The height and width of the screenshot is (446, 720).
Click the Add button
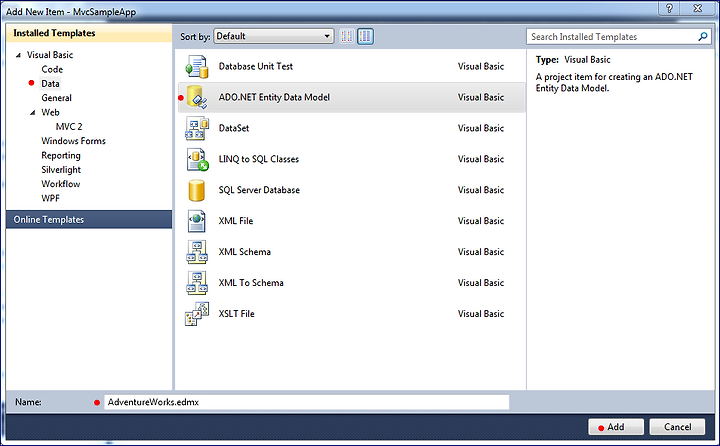616,427
